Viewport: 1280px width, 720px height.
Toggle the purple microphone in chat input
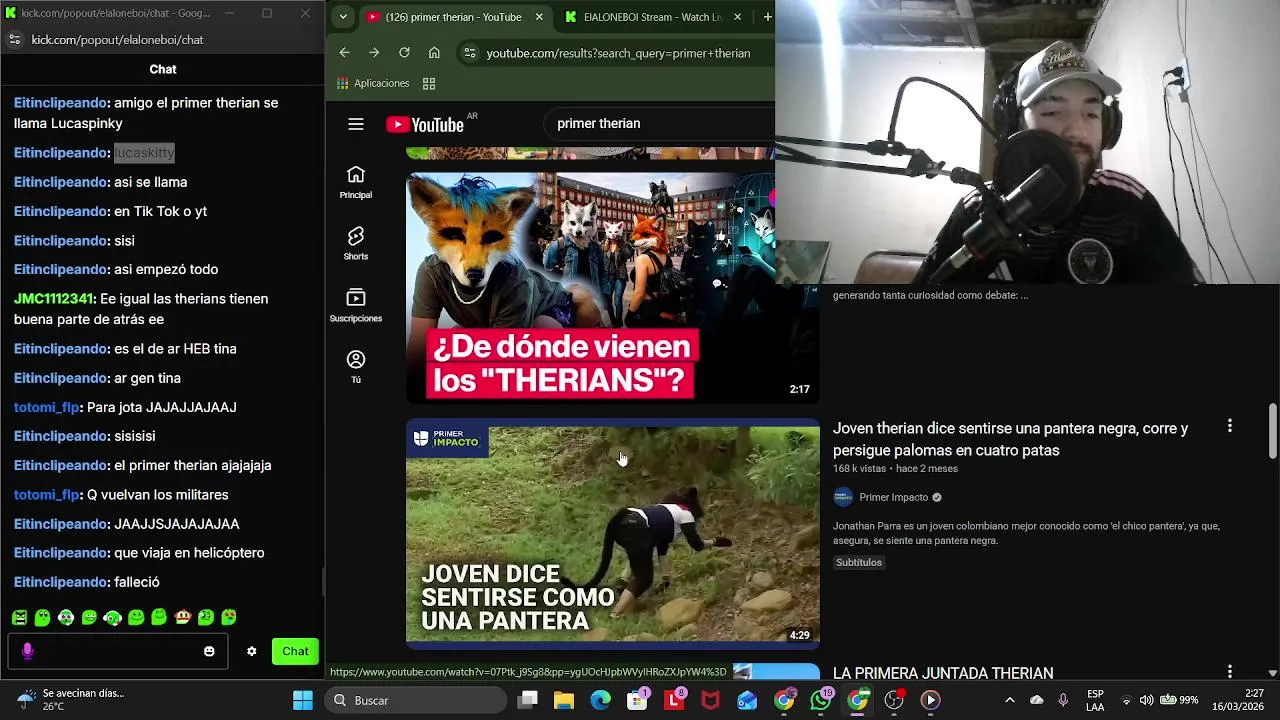27,651
